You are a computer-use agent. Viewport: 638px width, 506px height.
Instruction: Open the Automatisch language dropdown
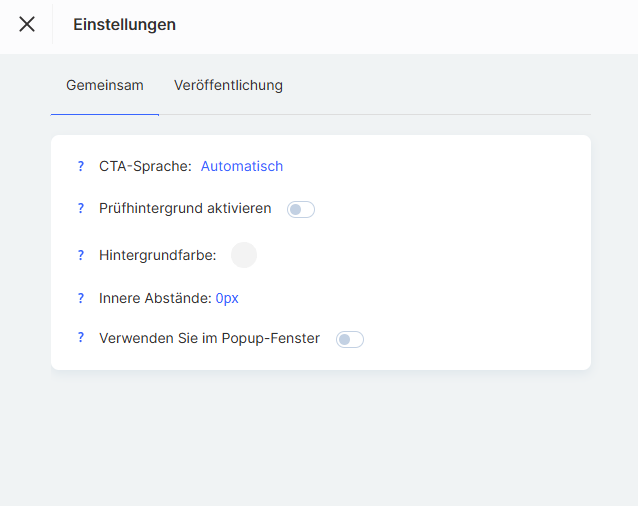click(x=242, y=166)
